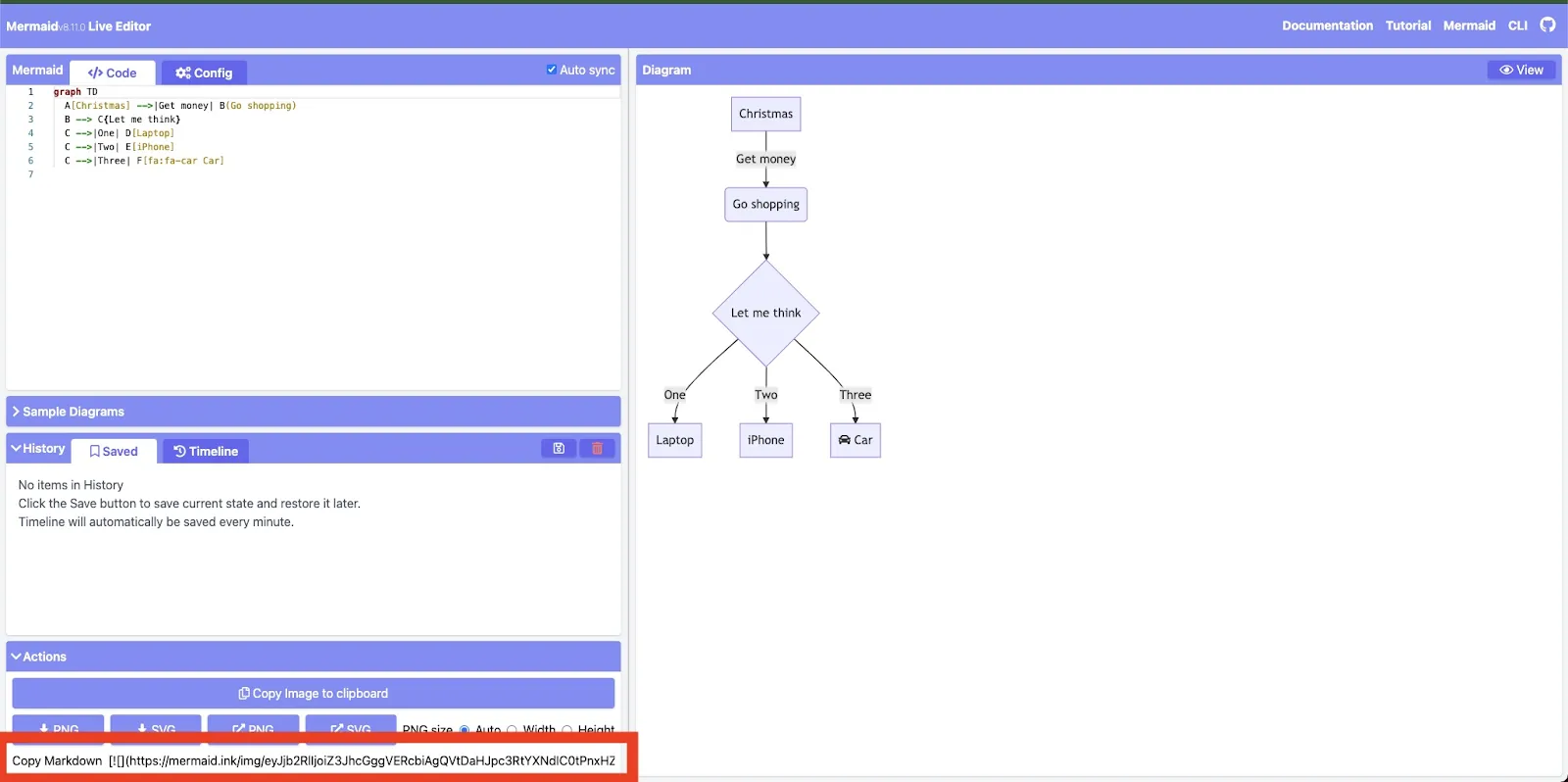Open PNG in new tab link button

pyautogui.click(x=253, y=726)
